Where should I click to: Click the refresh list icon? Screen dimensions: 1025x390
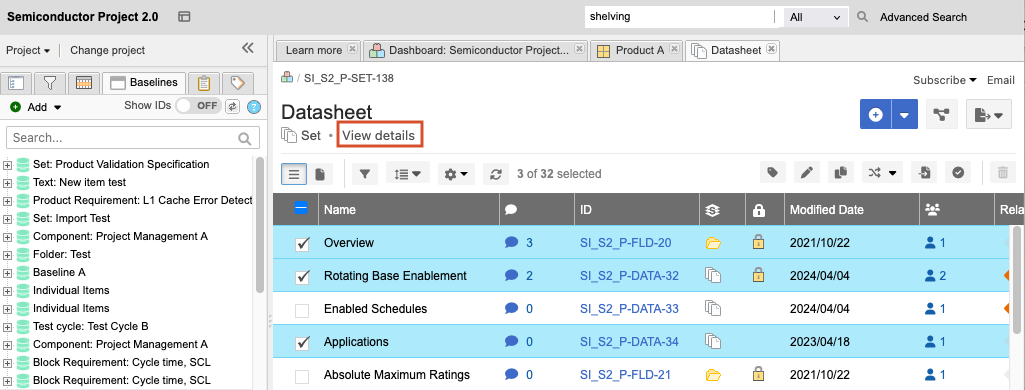pos(496,174)
